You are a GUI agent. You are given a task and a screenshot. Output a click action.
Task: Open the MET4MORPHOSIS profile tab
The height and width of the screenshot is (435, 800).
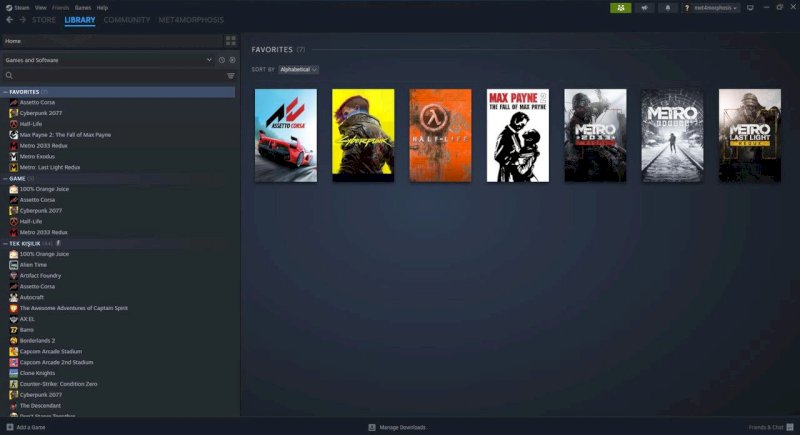191,20
